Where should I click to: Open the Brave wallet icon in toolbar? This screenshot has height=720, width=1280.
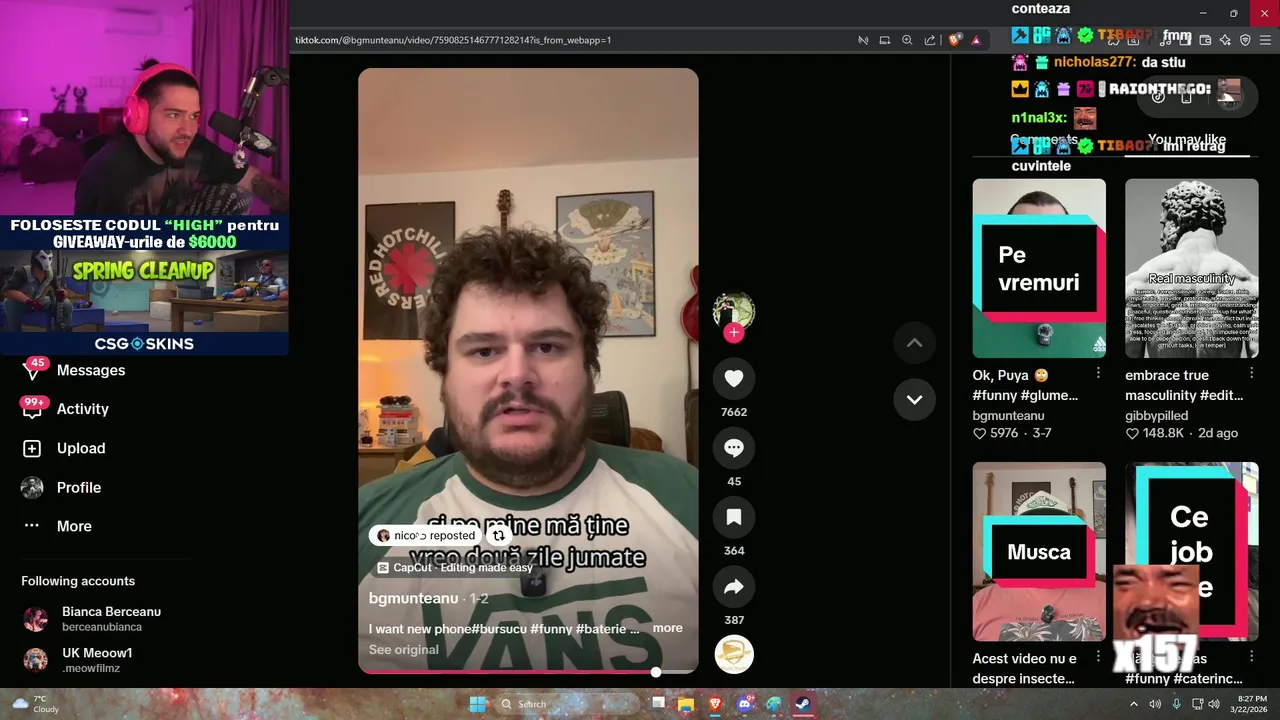[1205, 40]
